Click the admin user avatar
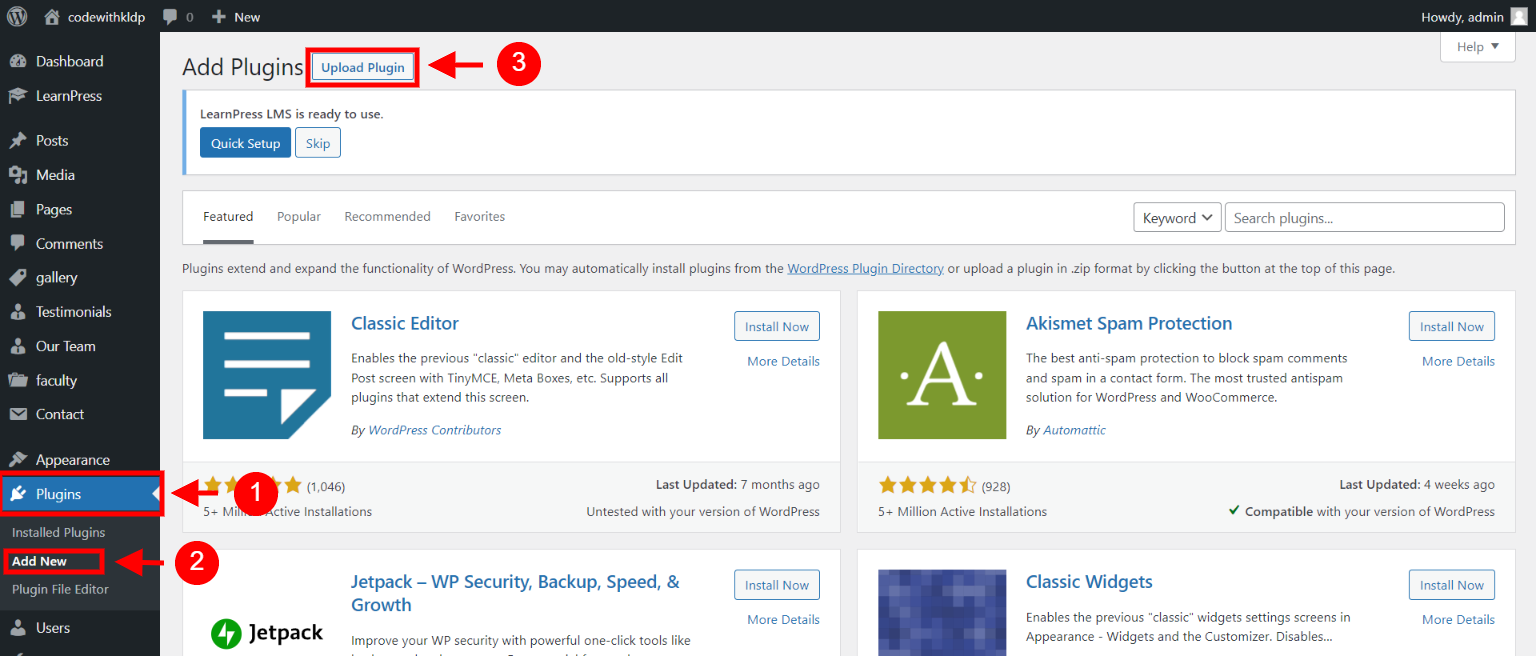The width and height of the screenshot is (1536, 656). (1519, 16)
